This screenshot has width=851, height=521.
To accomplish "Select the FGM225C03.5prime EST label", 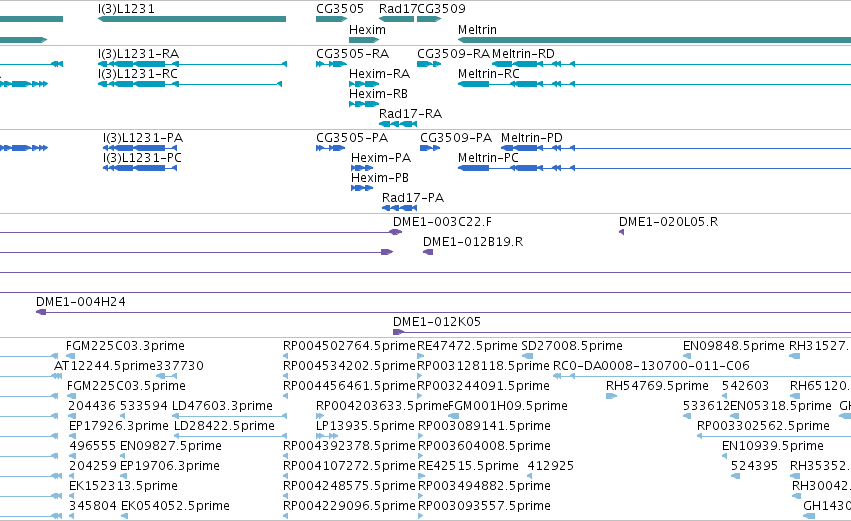I will click(x=126, y=386).
